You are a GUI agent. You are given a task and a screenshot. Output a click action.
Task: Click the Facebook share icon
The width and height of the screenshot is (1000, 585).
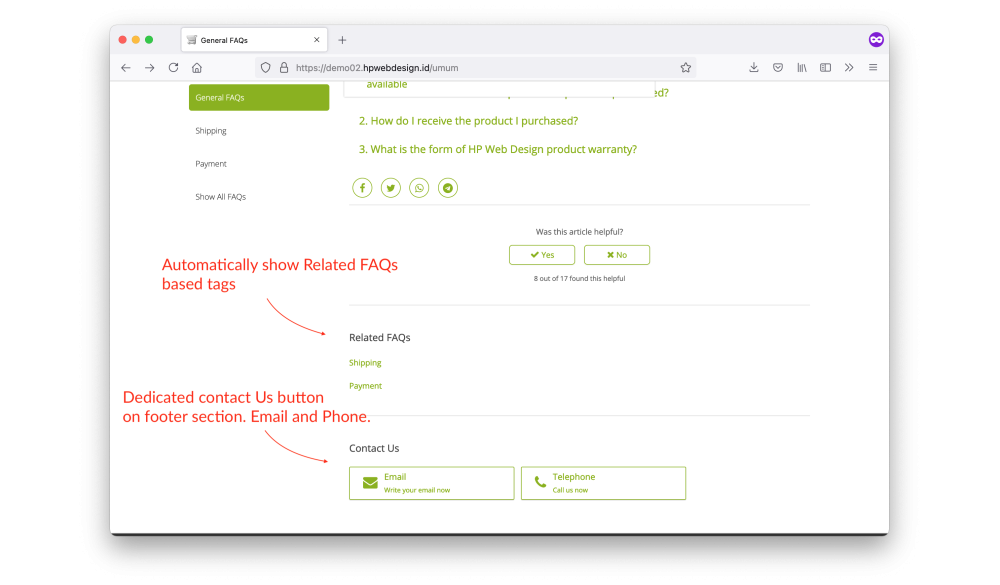(x=362, y=188)
